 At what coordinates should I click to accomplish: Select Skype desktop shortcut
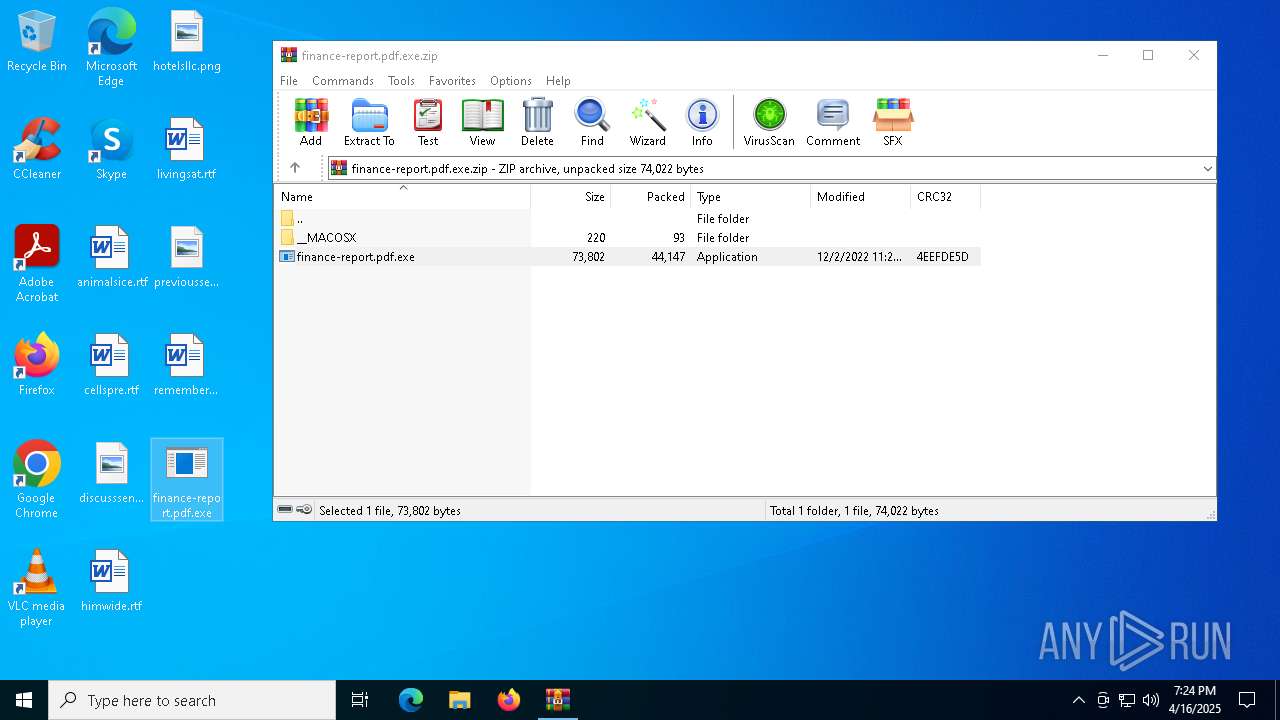pyautogui.click(x=111, y=149)
